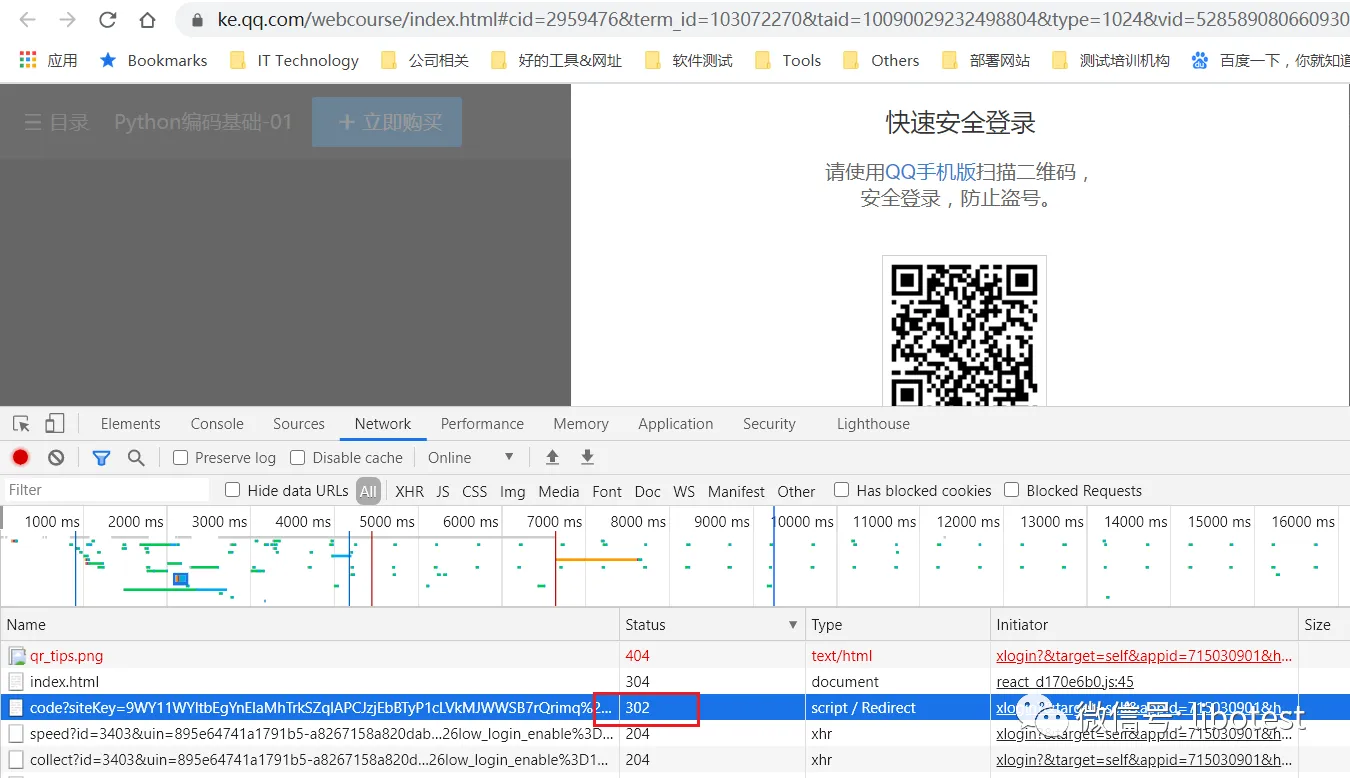Select the inspect element tool

point(20,423)
